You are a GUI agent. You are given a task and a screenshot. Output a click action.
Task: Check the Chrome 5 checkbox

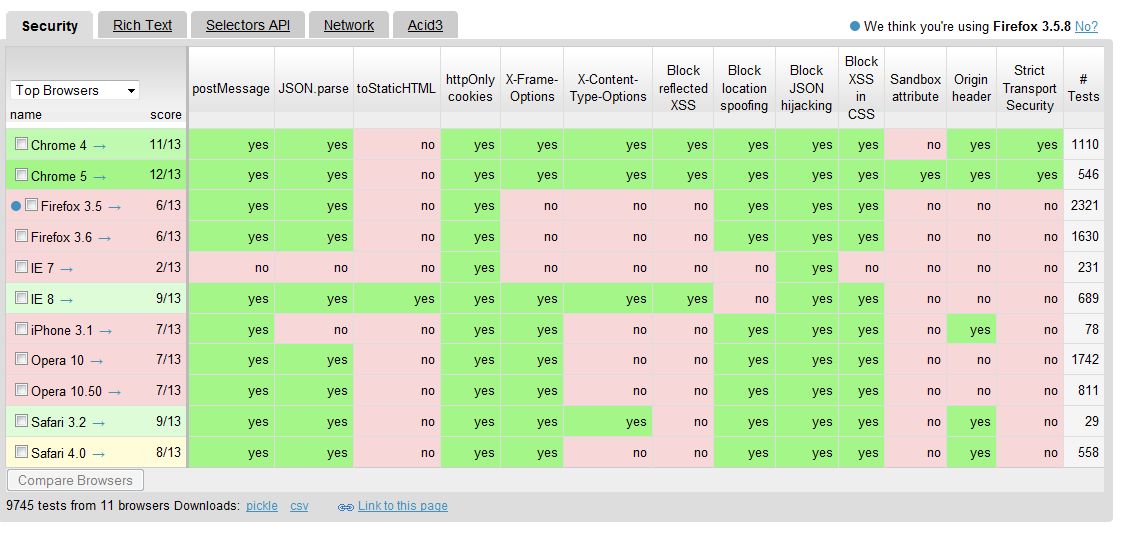coord(22,174)
